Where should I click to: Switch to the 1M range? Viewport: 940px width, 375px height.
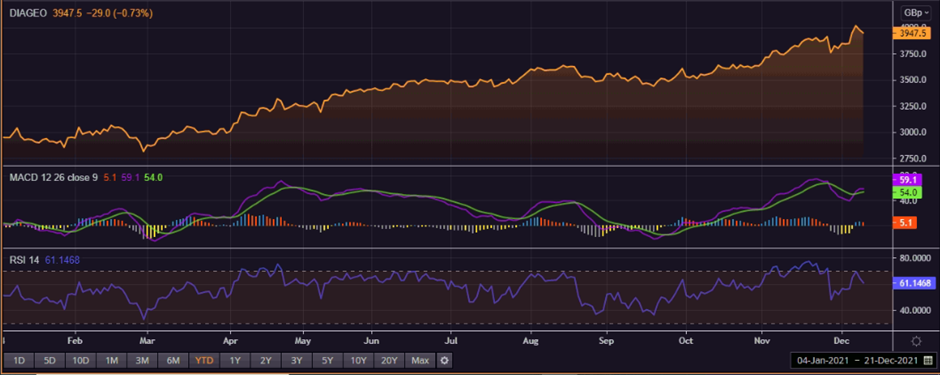(112, 361)
